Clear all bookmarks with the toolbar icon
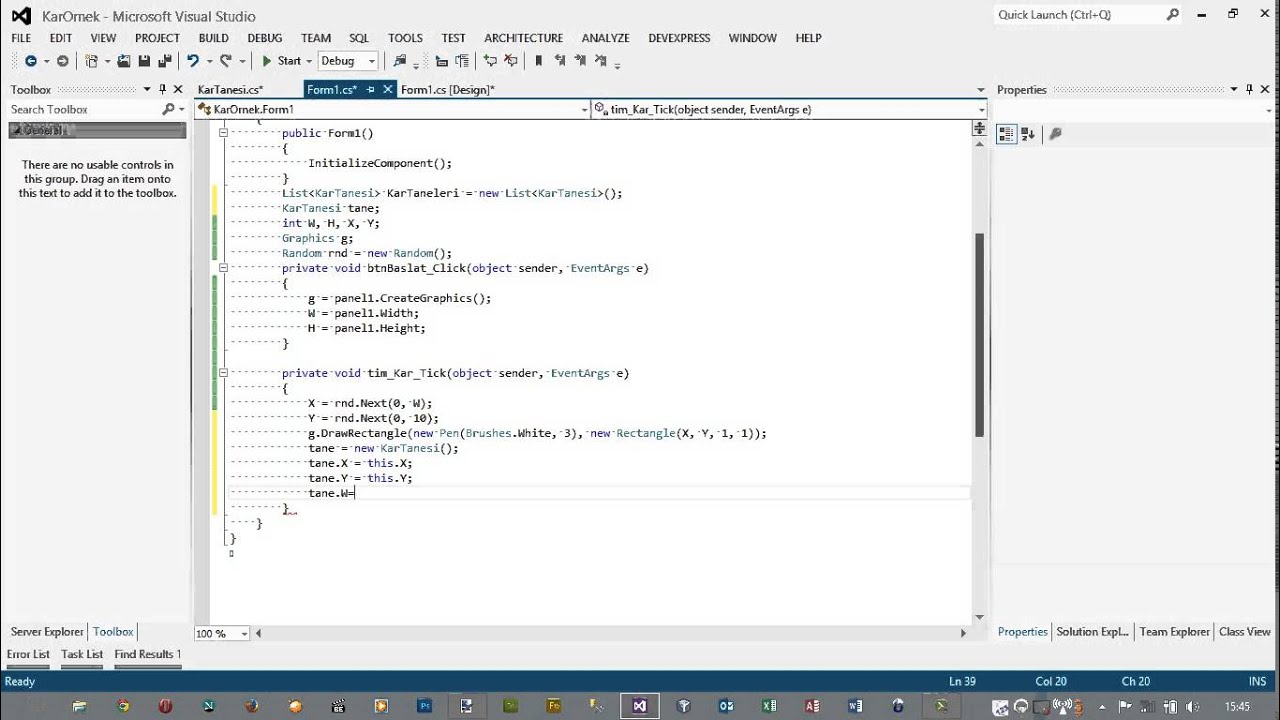The width and height of the screenshot is (1280, 720). (x=601, y=61)
